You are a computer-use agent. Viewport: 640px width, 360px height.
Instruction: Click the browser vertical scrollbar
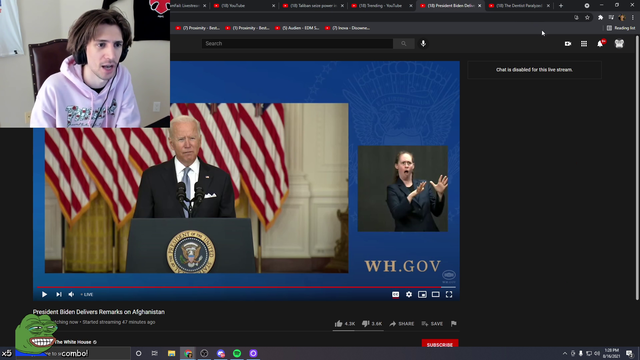coord(637,167)
